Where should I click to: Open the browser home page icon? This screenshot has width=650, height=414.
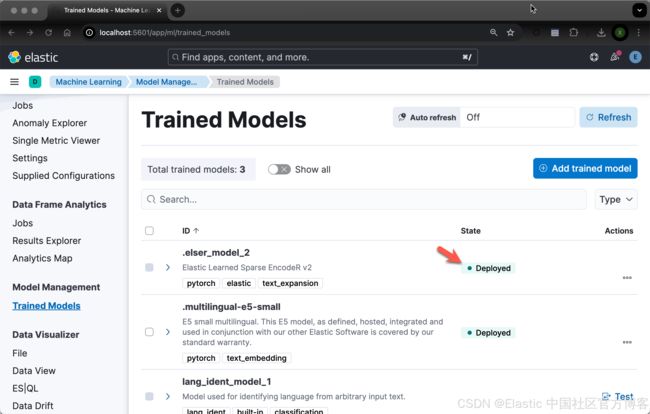pyautogui.click(x=67, y=33)
